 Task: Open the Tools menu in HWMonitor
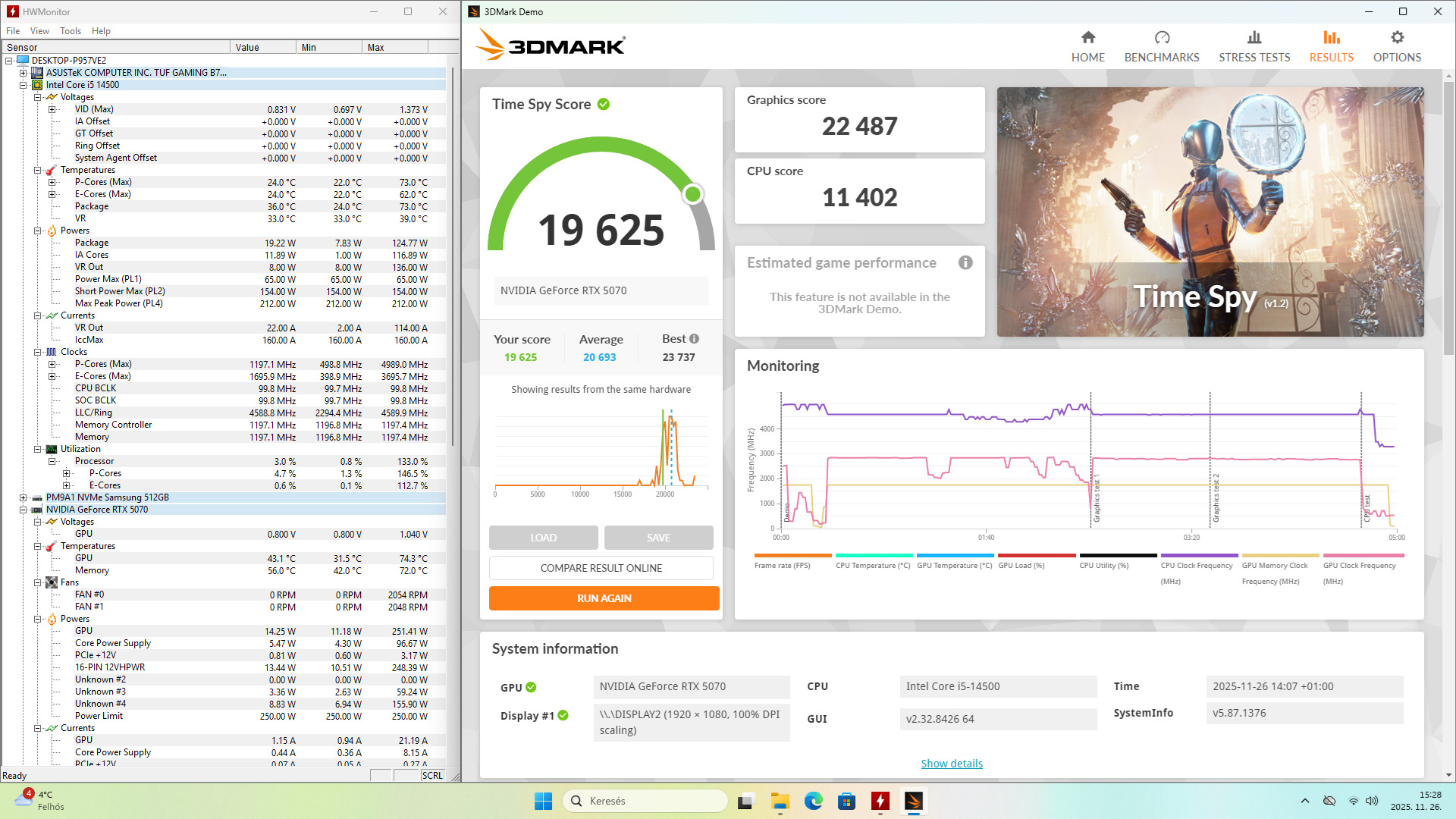click(x=70, y=31)
